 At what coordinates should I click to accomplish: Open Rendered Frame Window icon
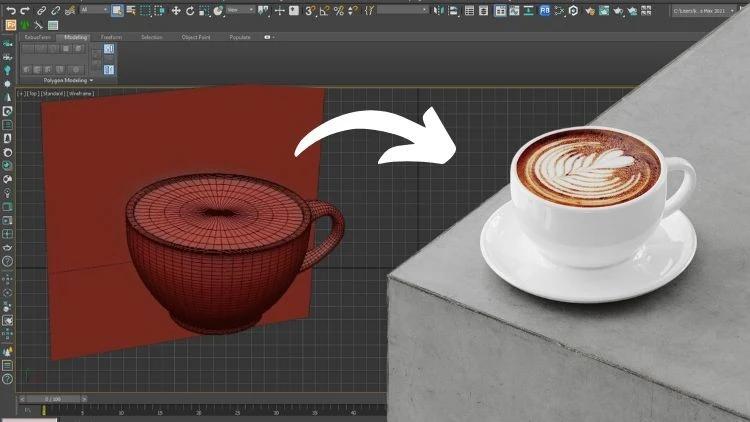click(x=604, y=10)
